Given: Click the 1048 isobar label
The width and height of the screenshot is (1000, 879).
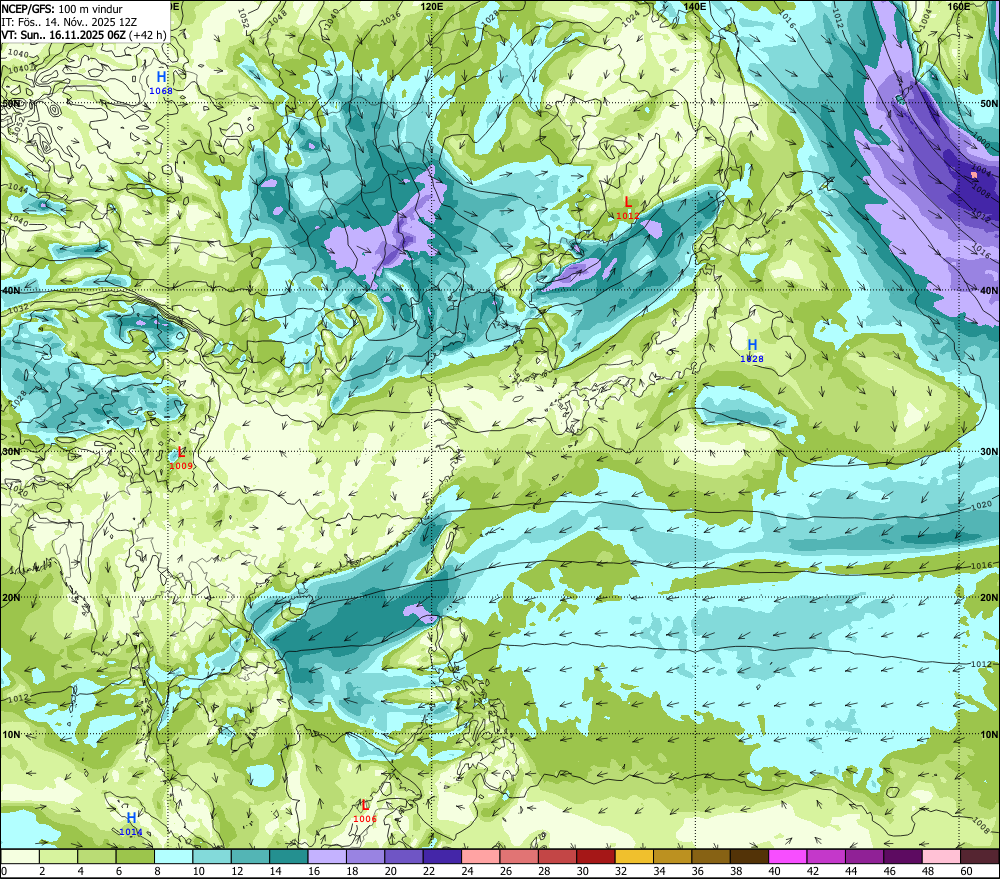Looking at the screenshot, I should (x=277, y=17).
